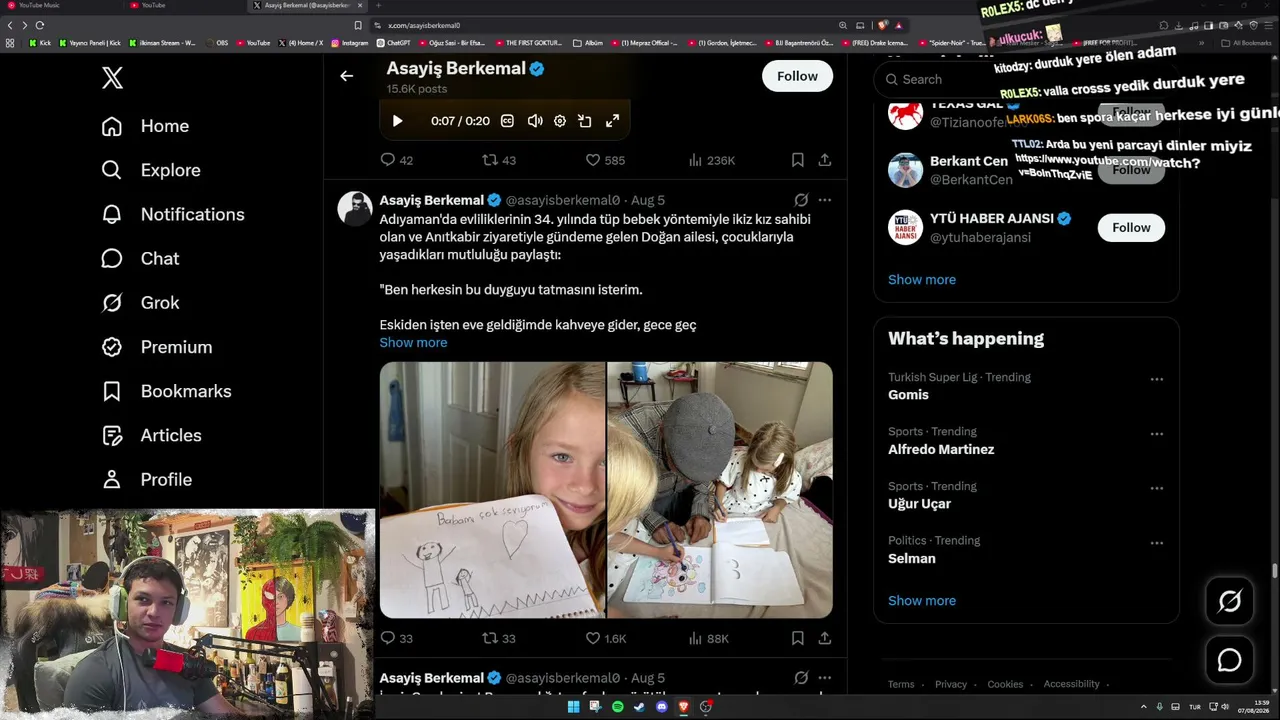The image size is (1280, 720).
Task: Bookmark the post with 1.6K likes
Action: [798, 638]
